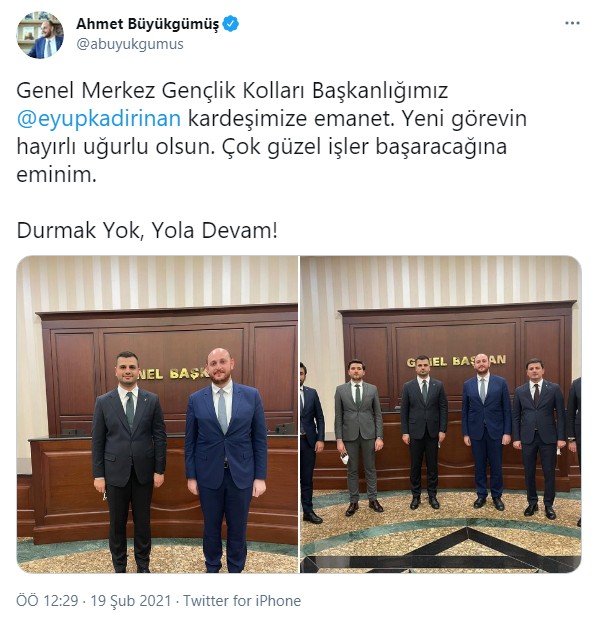The width and height of the screenshot is (598, 626).
Task: Click the tweet text starting 'Genel Merkez'
Action: pyautogui.click(x=271, y=133)
